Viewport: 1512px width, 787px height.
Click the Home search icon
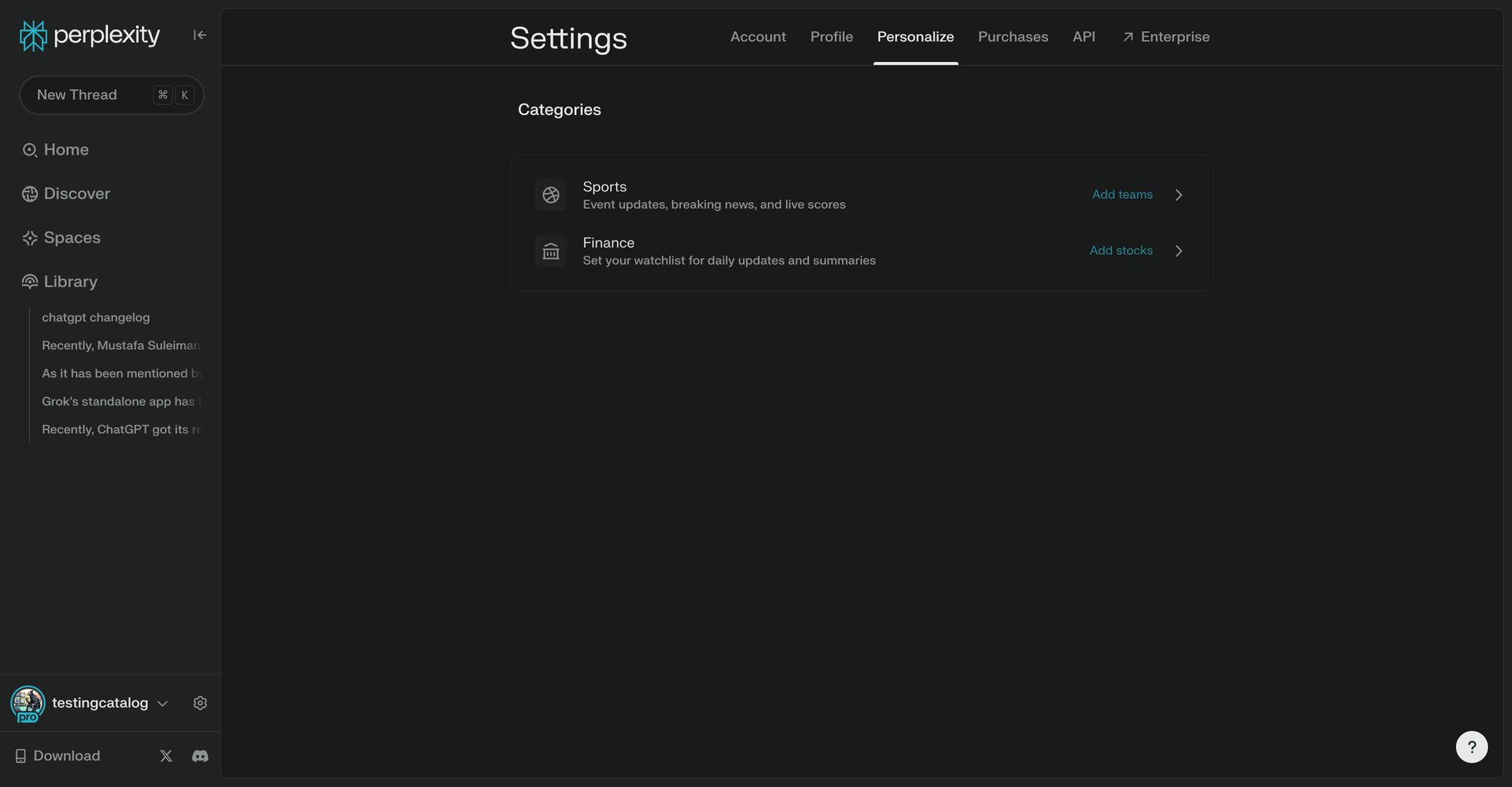(x=29, y=150)
